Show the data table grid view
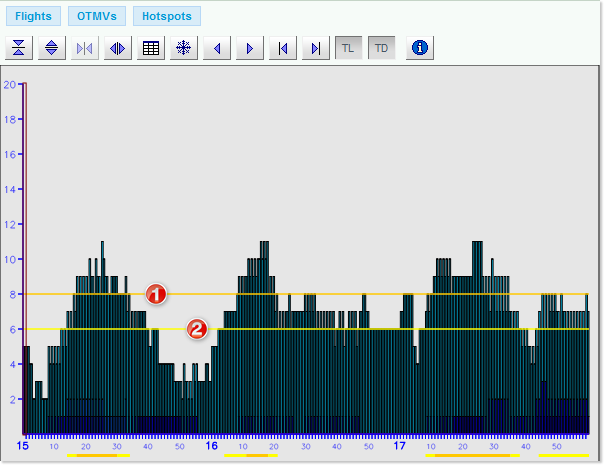Screen dimensions: 604x465 (x=151, y=48)
